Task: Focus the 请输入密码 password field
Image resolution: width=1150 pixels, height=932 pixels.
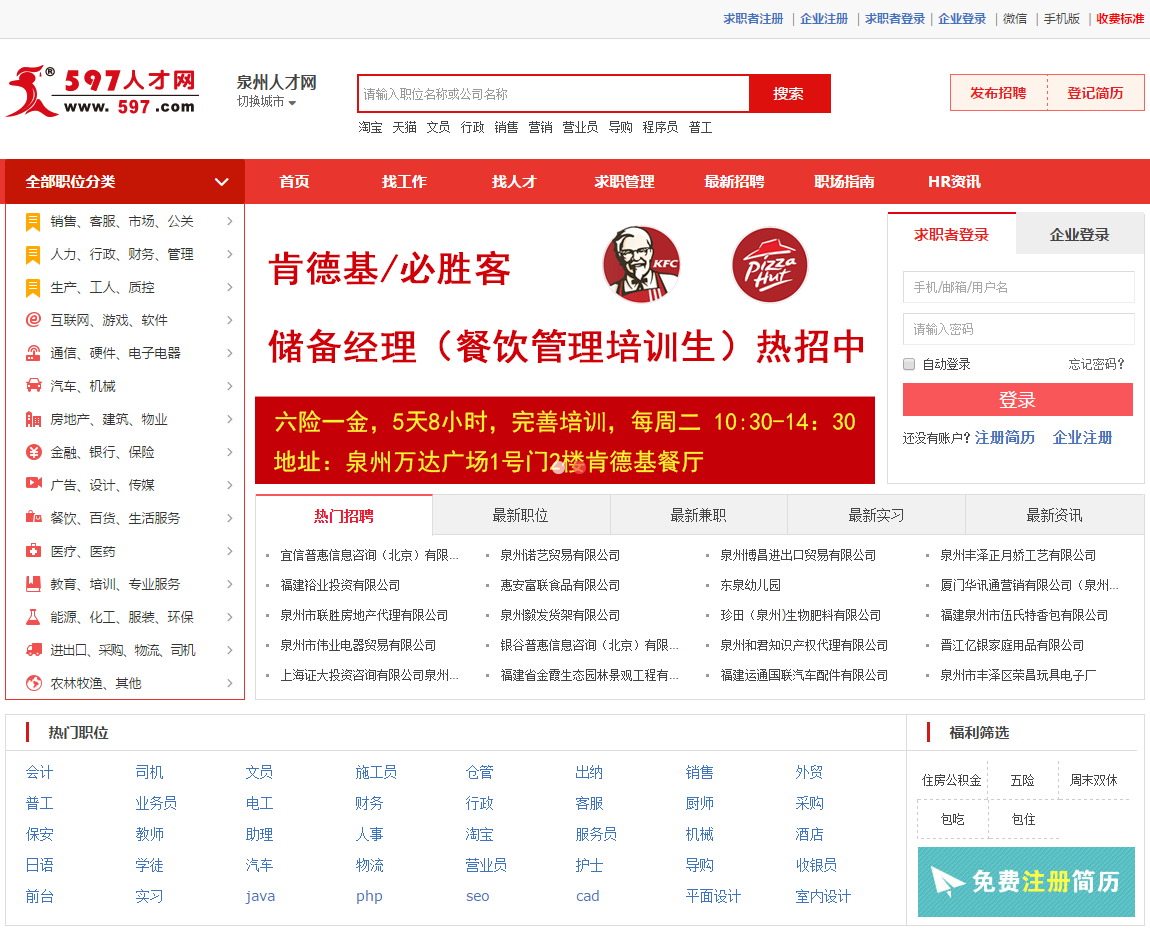Action: tap(1019, 329)
